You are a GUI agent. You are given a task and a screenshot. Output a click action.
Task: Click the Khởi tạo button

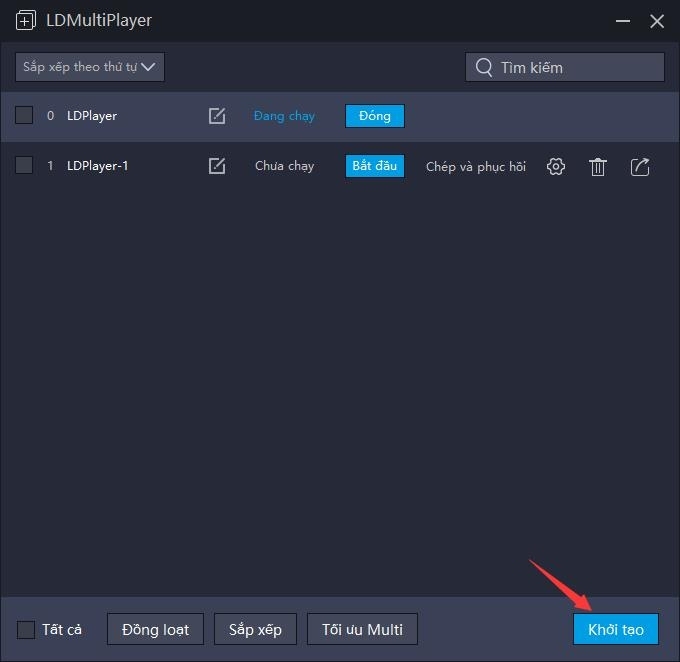pyautogui.click(x=615, y=629)
